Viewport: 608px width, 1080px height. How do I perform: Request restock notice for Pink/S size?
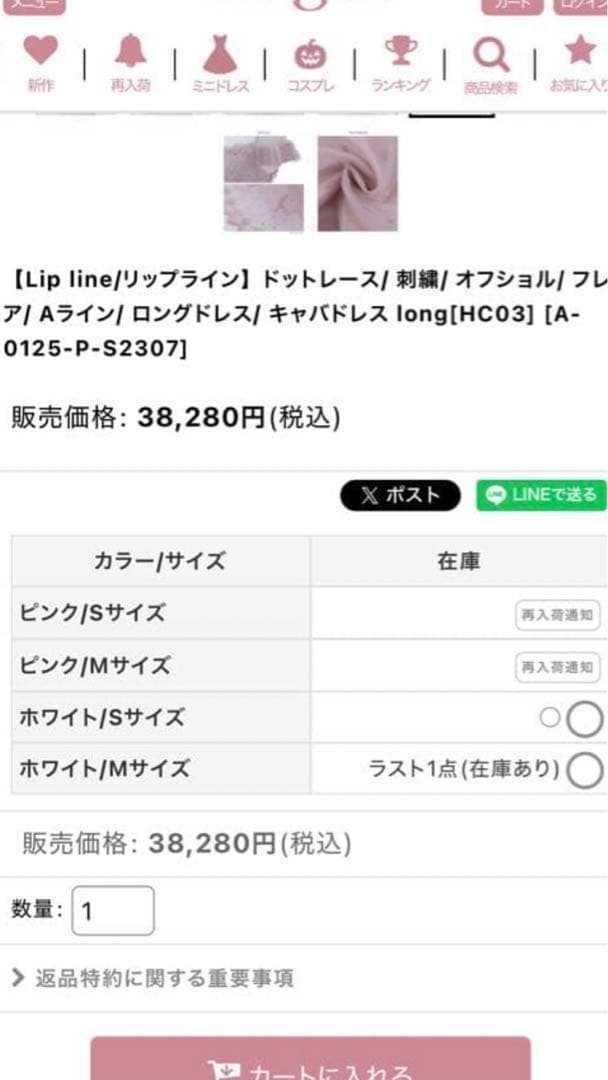click(x=558, y=614)
